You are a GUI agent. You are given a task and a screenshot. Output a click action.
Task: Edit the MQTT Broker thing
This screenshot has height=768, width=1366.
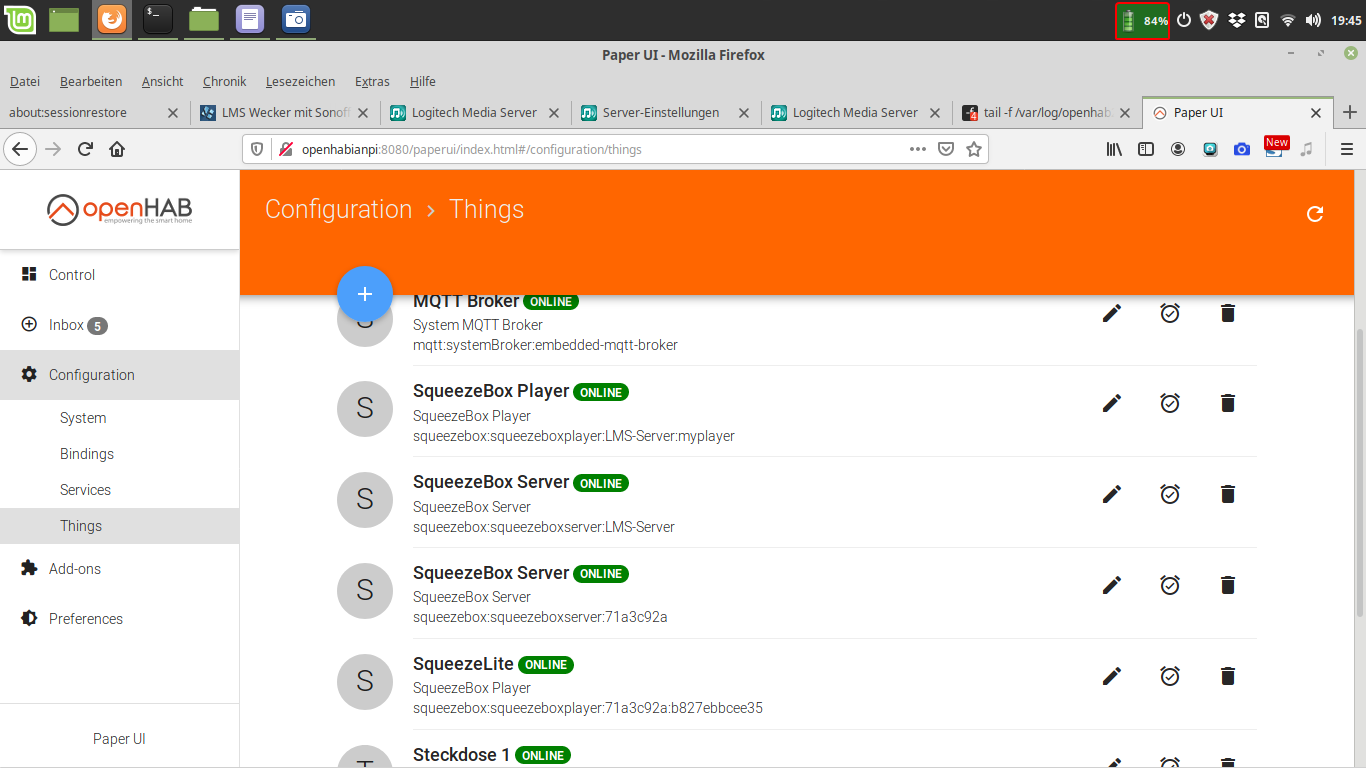point(1111,313)
